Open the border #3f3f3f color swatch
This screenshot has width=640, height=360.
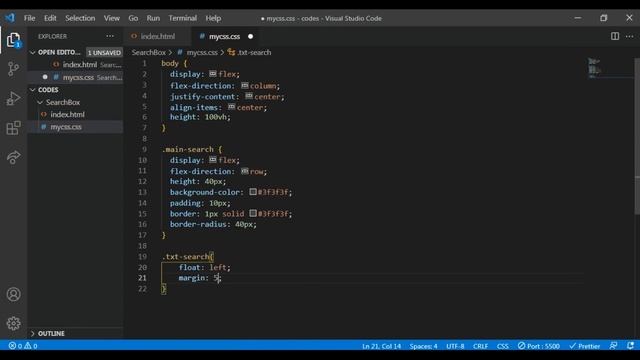point(253,213)
